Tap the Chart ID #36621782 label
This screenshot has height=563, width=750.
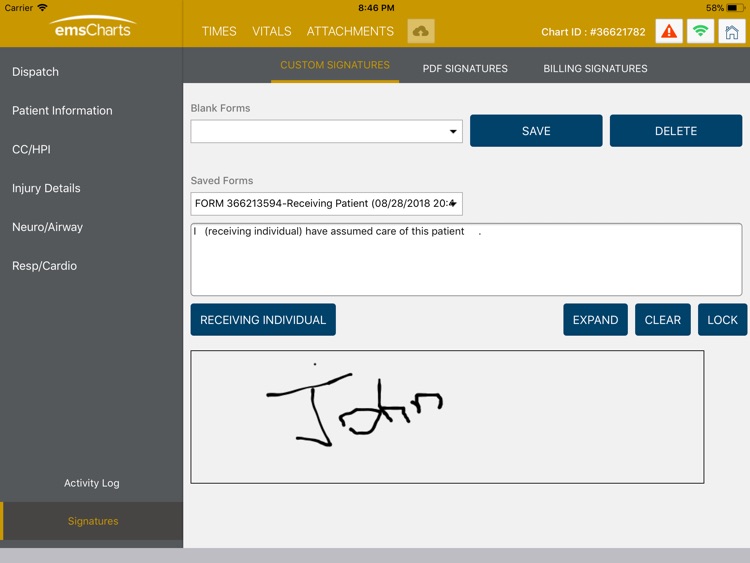click(x=593, y=32)
